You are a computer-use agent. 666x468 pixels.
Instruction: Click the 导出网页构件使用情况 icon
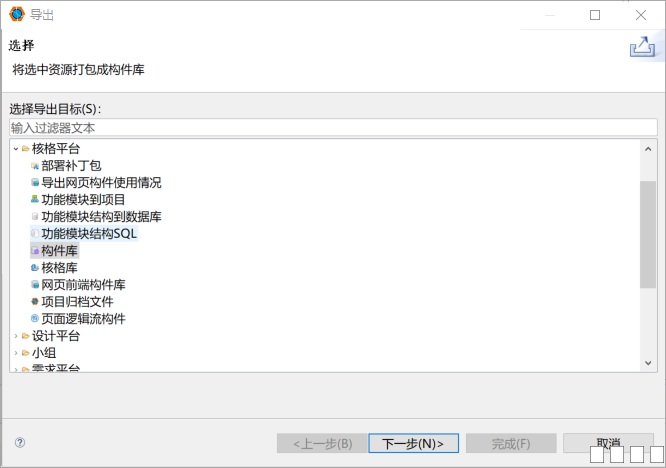click(35, 183)
